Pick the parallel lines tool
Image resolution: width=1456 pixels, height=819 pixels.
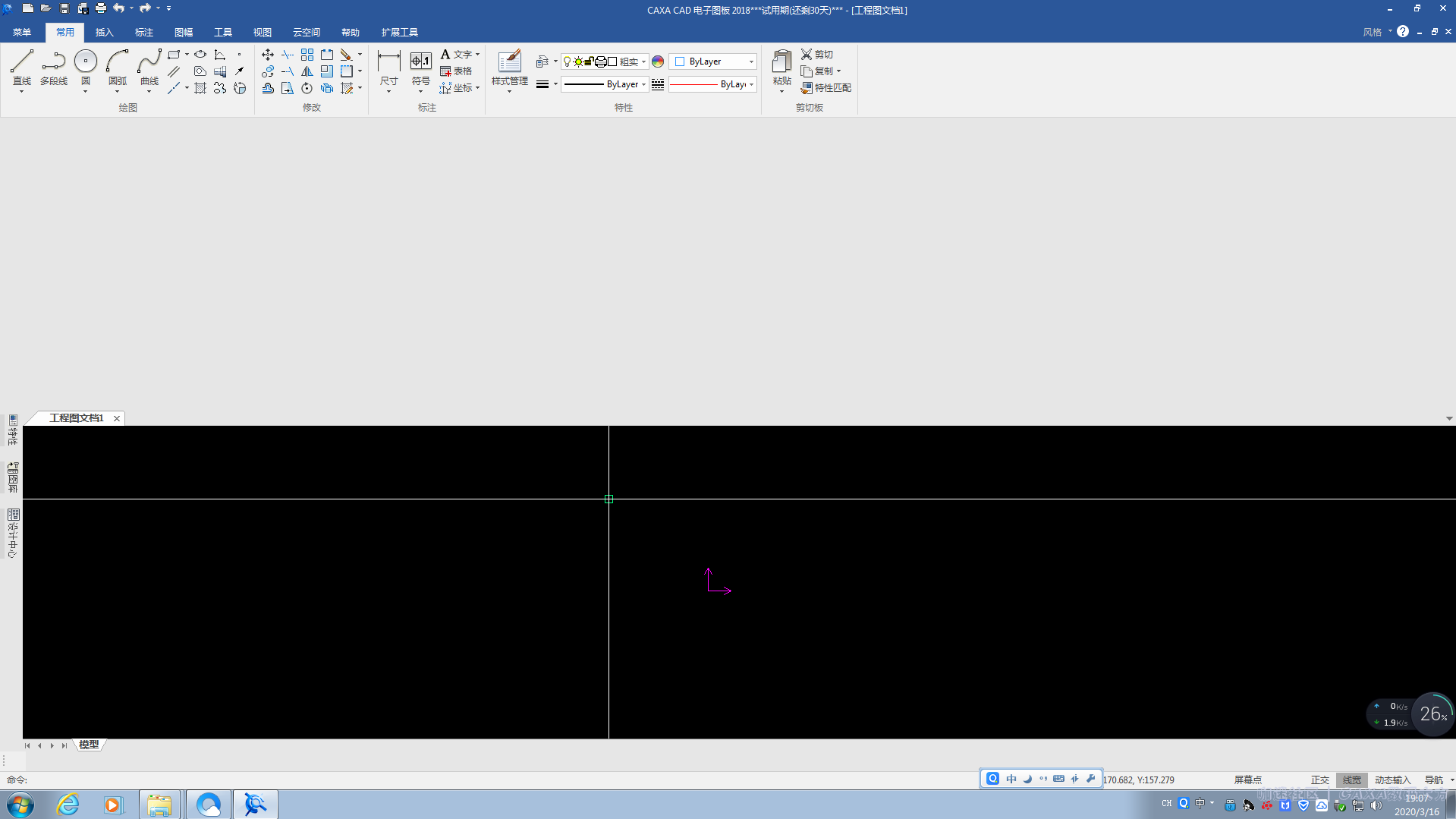tap(174, 71)
